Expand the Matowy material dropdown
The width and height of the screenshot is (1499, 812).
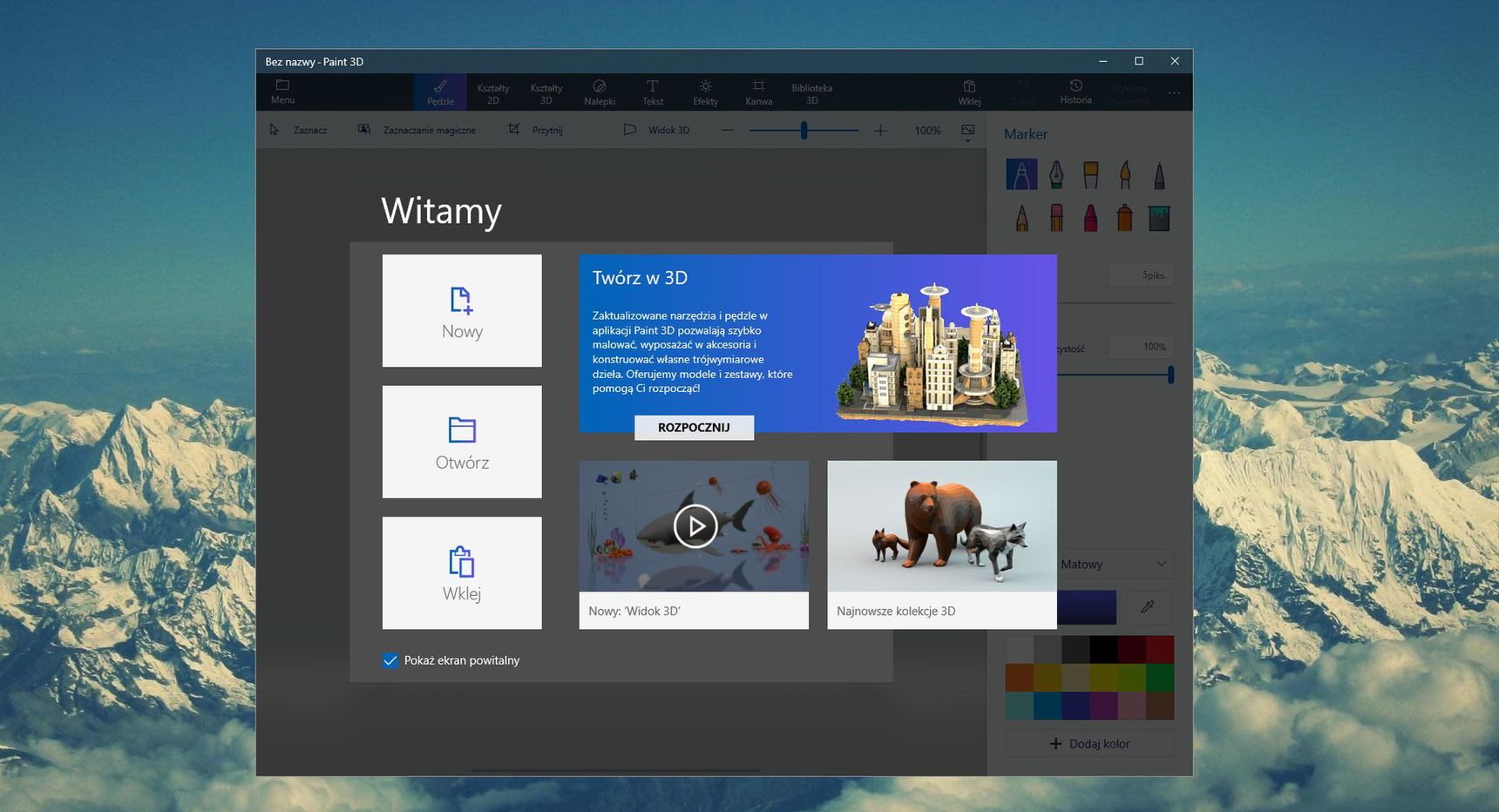click(x=1115, y=564)
